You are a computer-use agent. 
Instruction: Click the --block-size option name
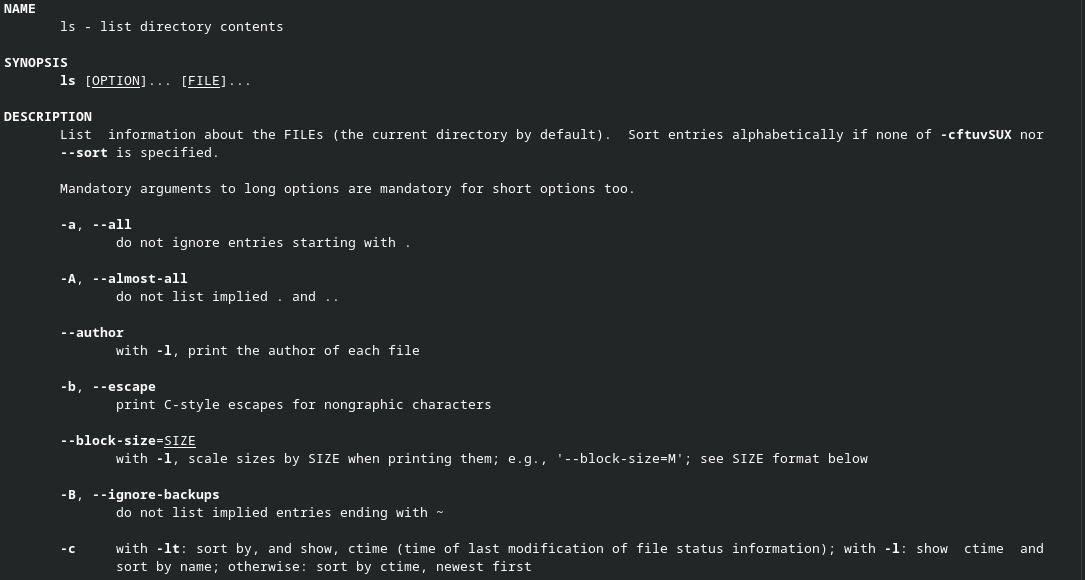[108, 441]
